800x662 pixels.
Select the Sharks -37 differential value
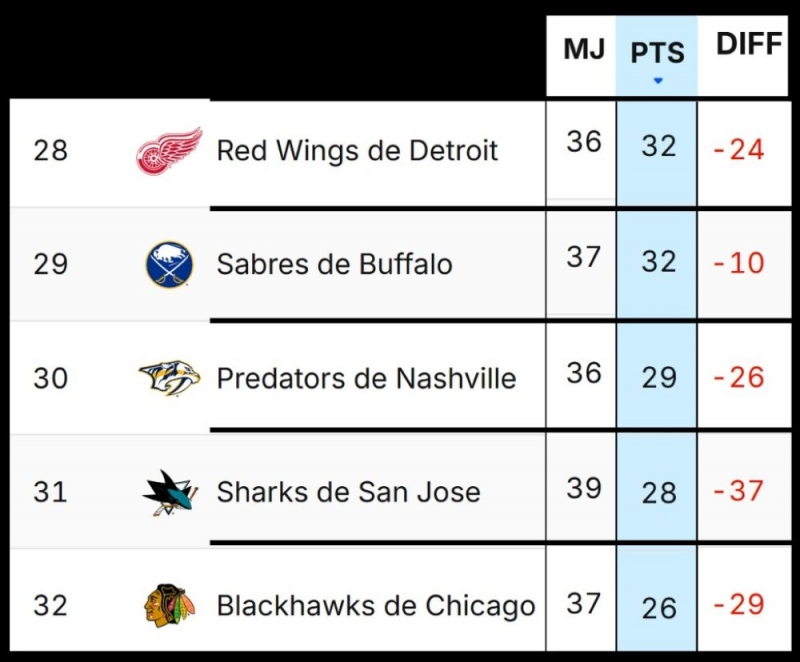click(x=740, y=491)
